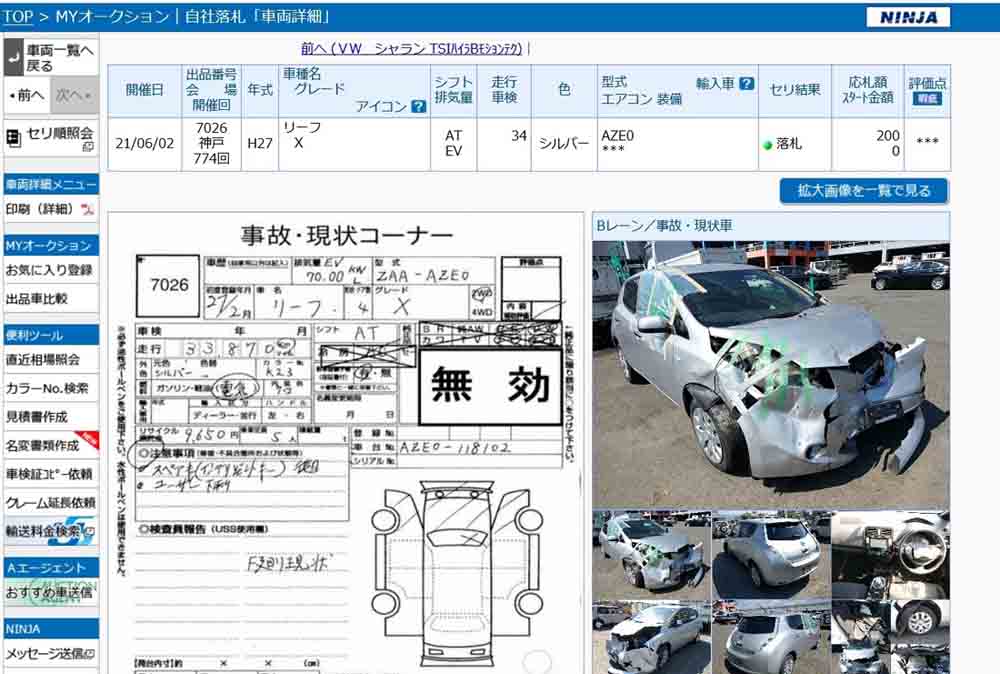Click the popup-window icon beside セリ順照会

(x=88, y=147)
